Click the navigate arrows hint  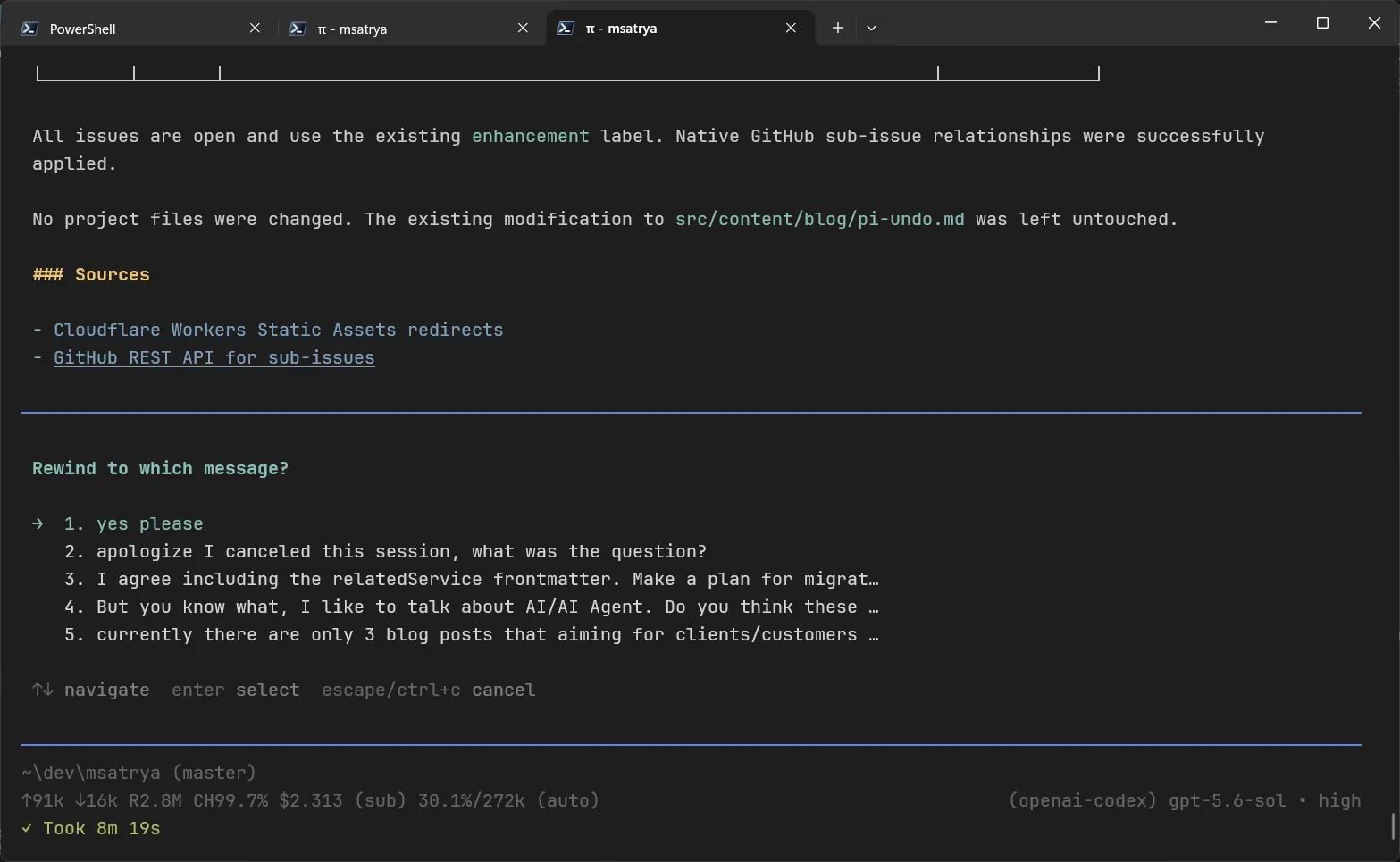90,690
